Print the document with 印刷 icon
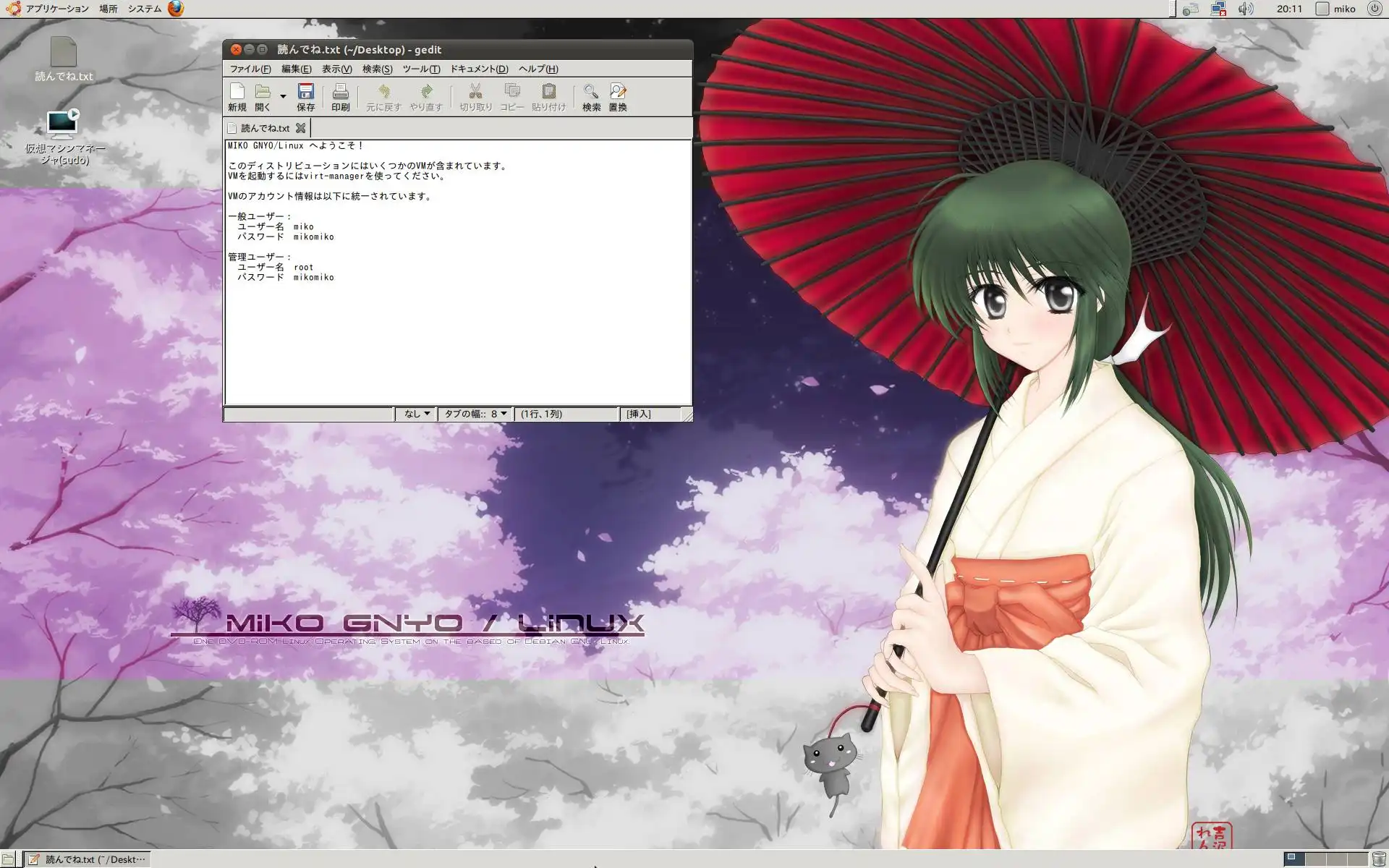 click(340, 97)
